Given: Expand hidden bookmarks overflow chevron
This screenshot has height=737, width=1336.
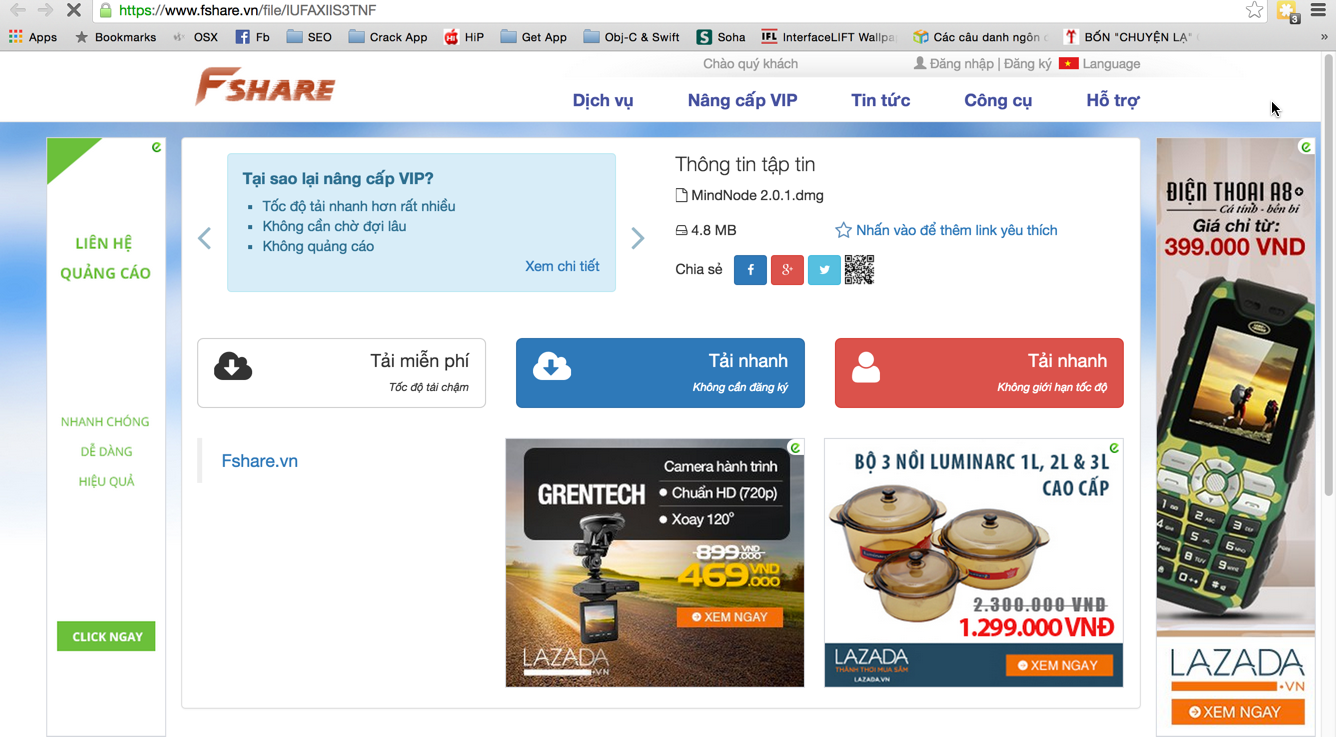Looking at the screenshot, I should [1324, 37].
